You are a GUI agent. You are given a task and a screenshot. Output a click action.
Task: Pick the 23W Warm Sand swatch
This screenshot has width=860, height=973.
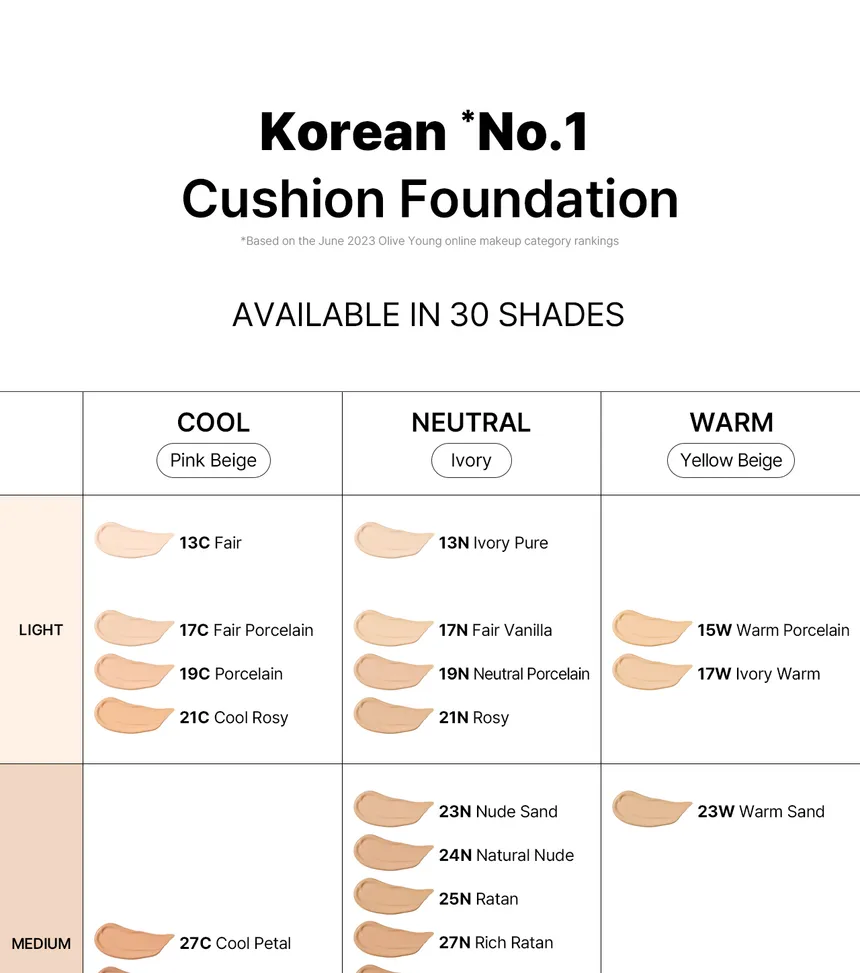click(651, 809)
